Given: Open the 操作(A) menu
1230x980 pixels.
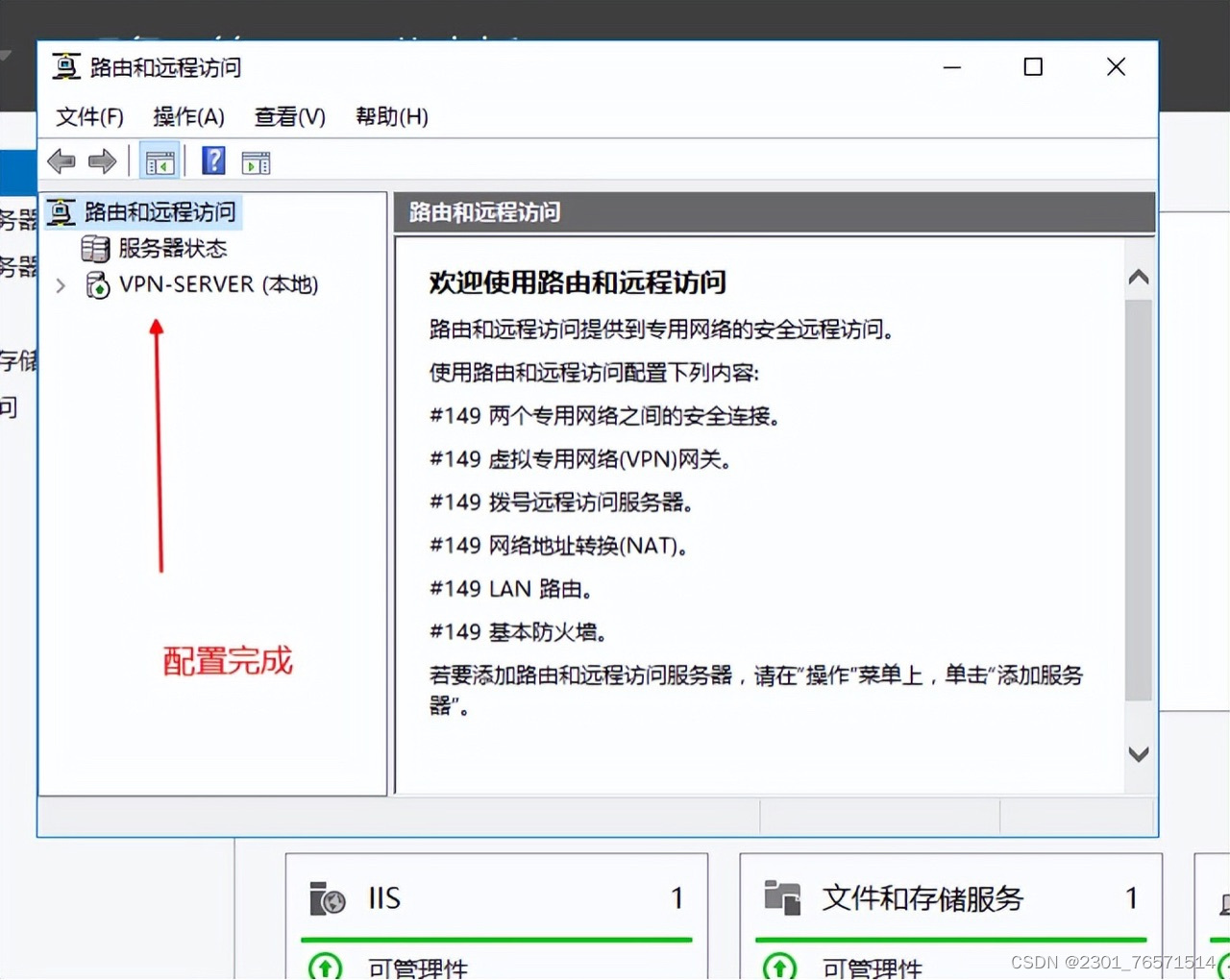Looking at the screenshot, I should pos(188,116).
